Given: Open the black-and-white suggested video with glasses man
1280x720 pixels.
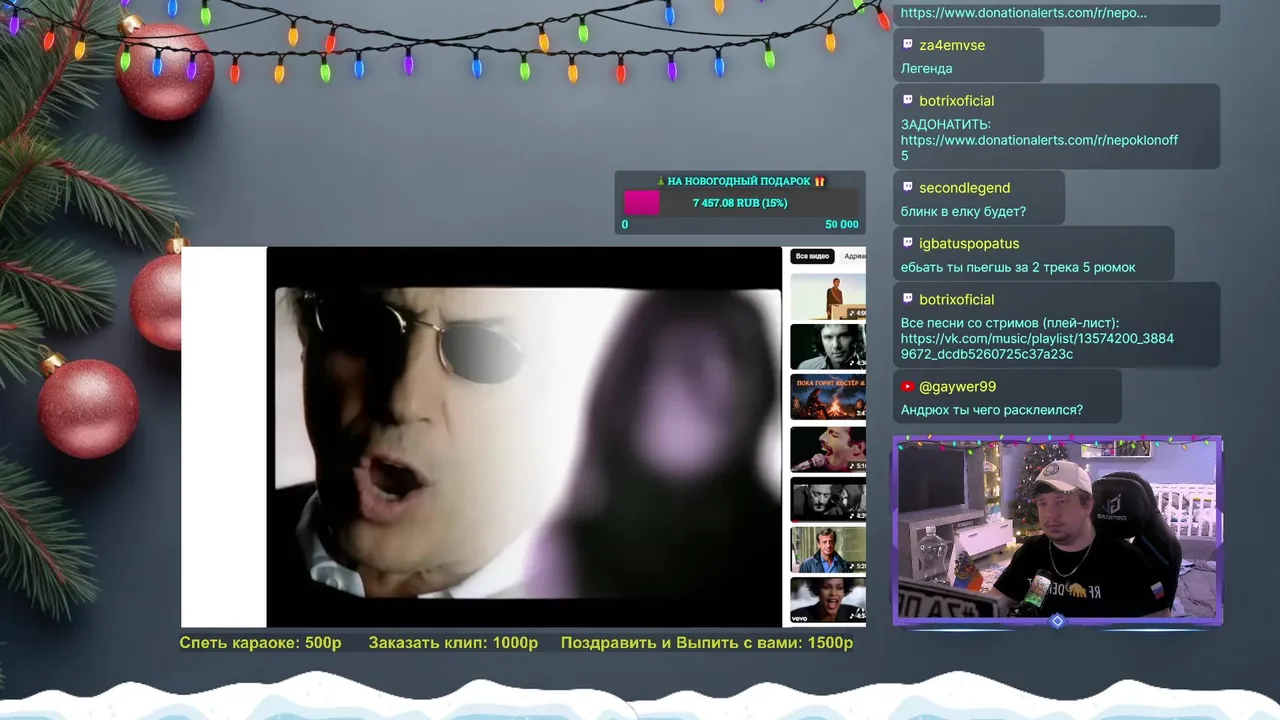Looking at the screenshot, I should pyautogui.click(x=828, y=499).
